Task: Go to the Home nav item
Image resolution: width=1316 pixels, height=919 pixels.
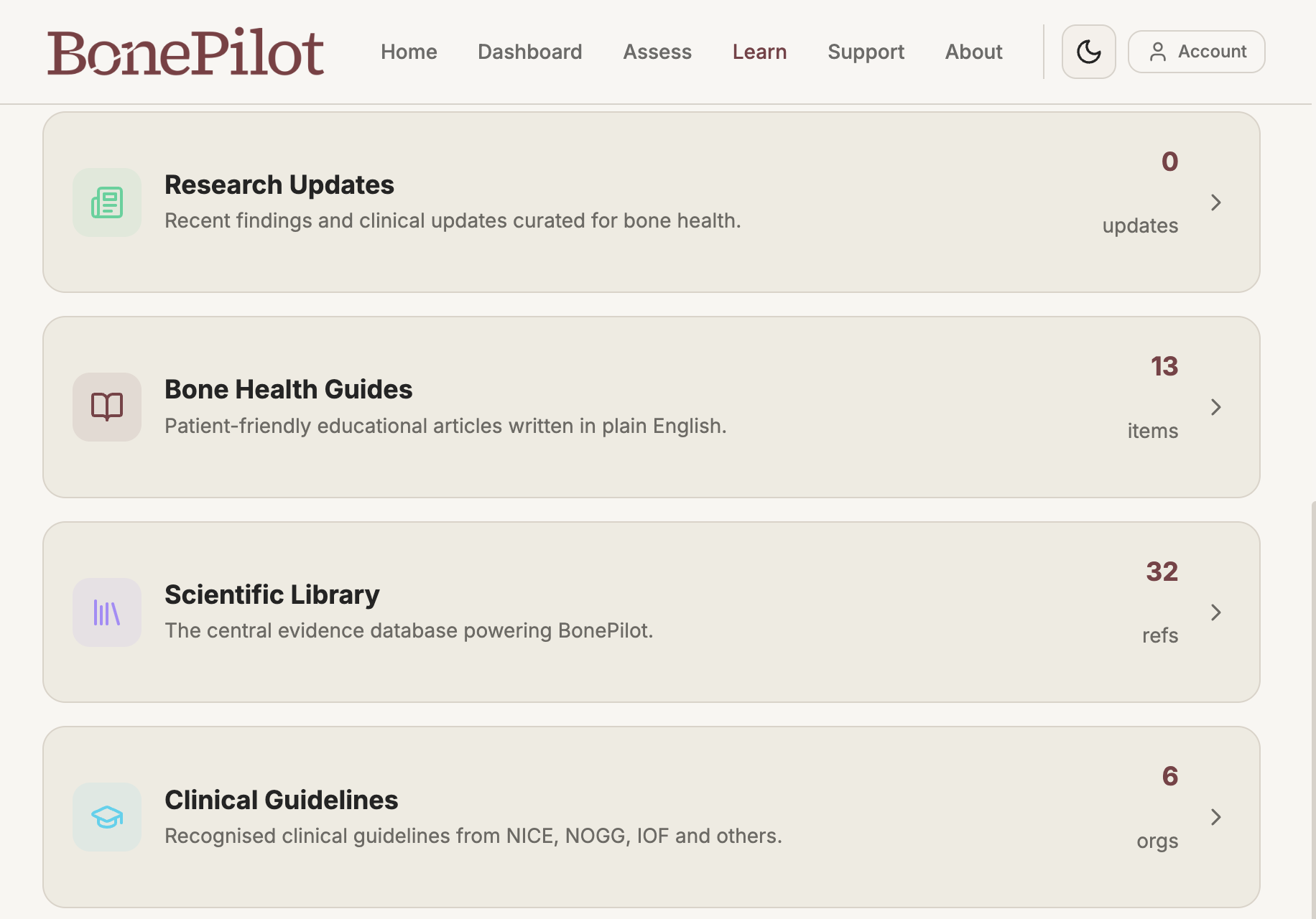Action: point(409,52)
